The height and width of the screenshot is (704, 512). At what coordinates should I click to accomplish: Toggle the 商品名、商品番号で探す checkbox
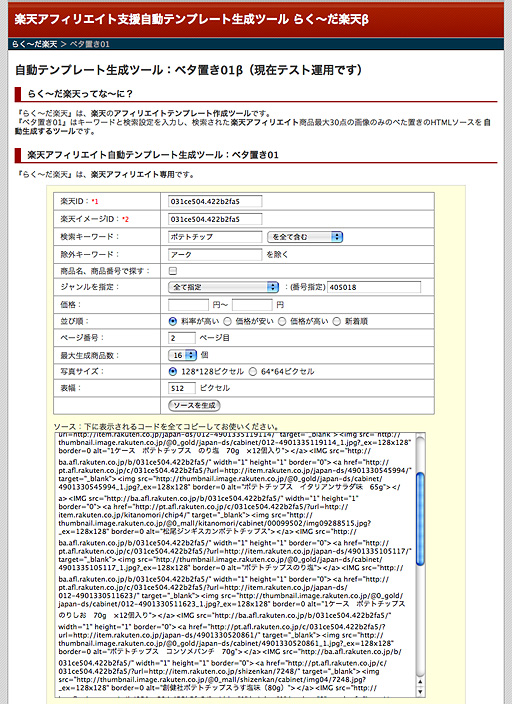(x=172, y=271)
